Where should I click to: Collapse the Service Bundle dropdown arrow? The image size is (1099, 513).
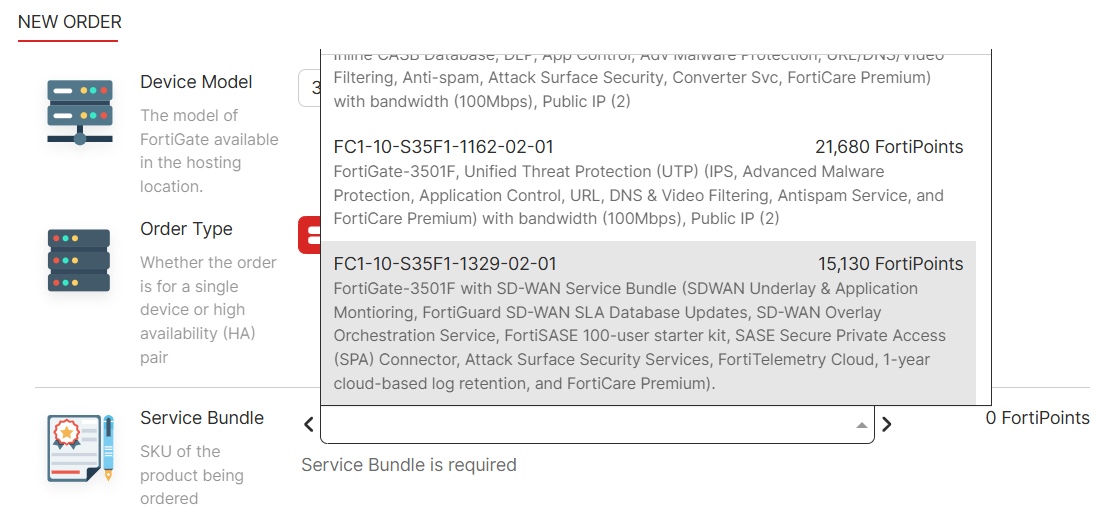(862, 425)
